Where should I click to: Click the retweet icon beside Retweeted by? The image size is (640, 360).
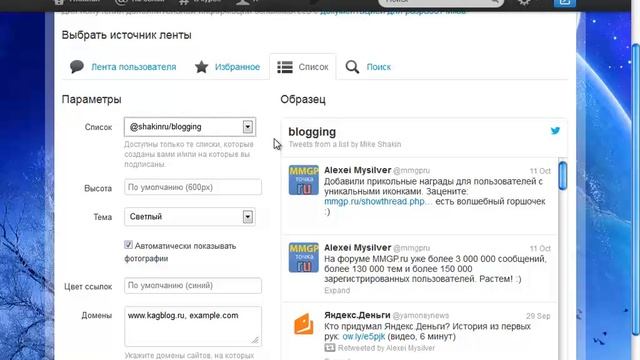330,348
